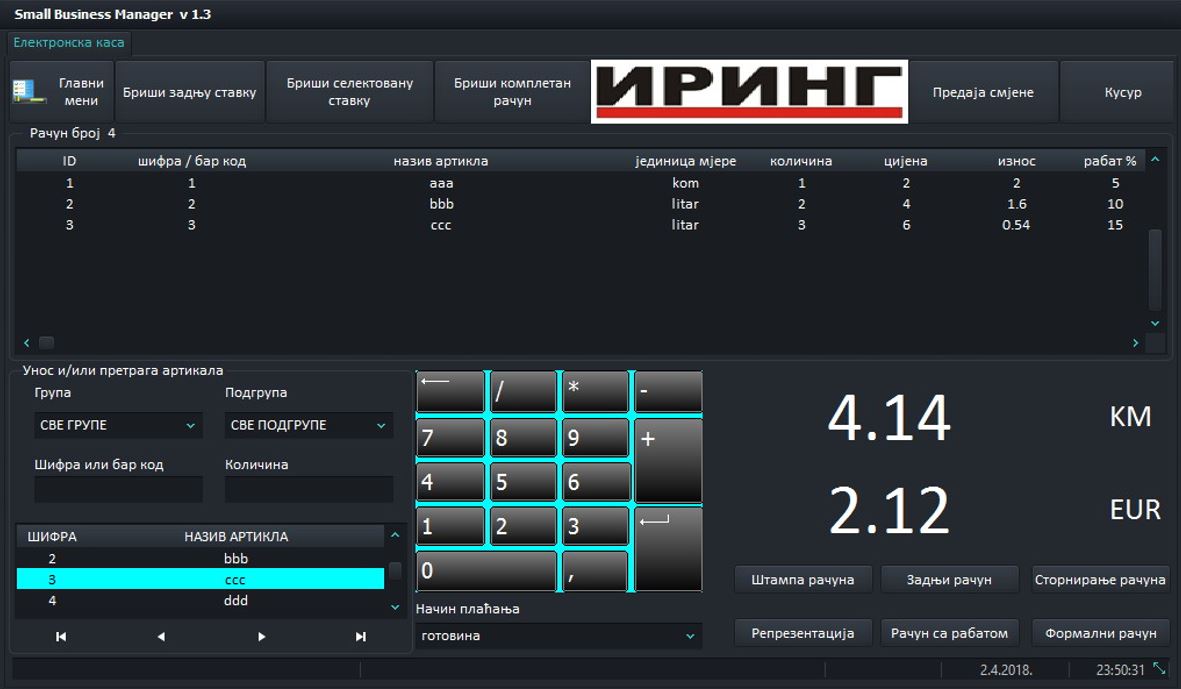This screenshot has width=1181, height=689.
Task: Click Формални рачун button
Action: pyautogui.click(x=1100, y=633)
